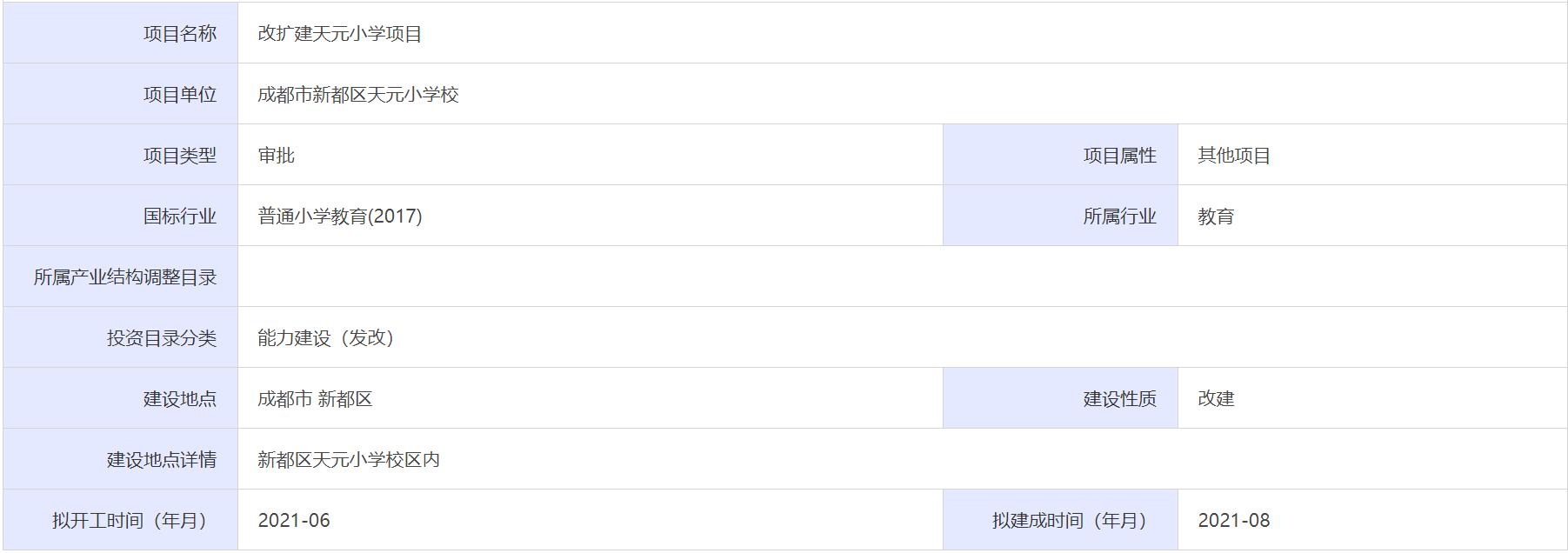This screenshot has width=1568, height=553.
Task: Click the 普通小学教育(2017) industry value
Action: tap(340, 217)
